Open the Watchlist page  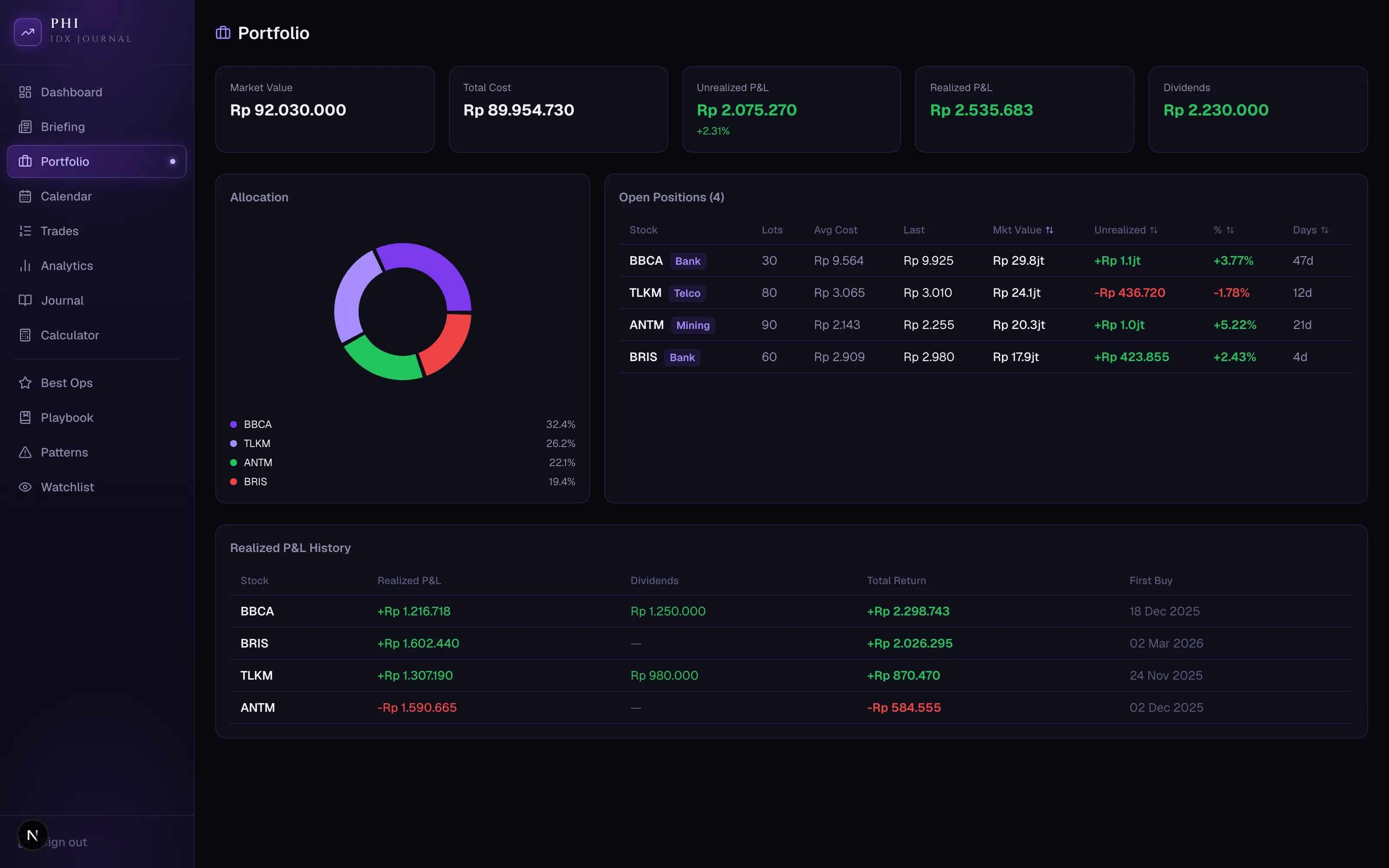click(x=96, y=487)
